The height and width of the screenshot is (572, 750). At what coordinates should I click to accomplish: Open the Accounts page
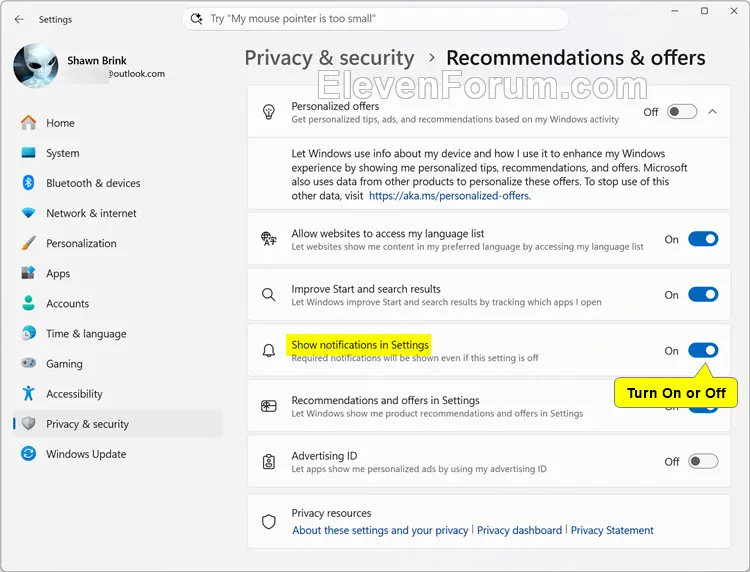click(119, 304)
